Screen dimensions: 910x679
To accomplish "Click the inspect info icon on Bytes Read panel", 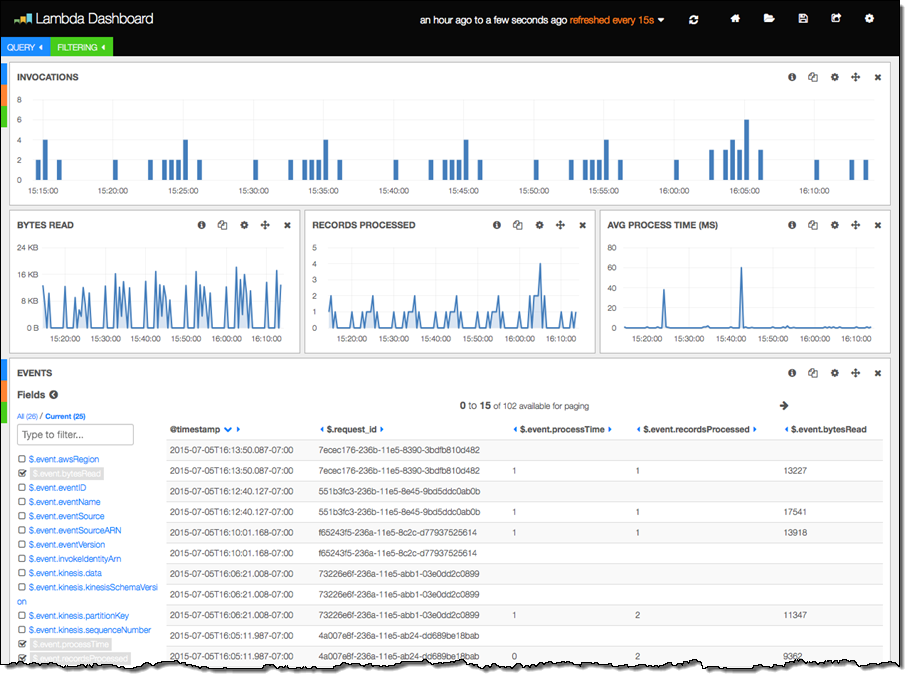I will click(x=202, y=225).
